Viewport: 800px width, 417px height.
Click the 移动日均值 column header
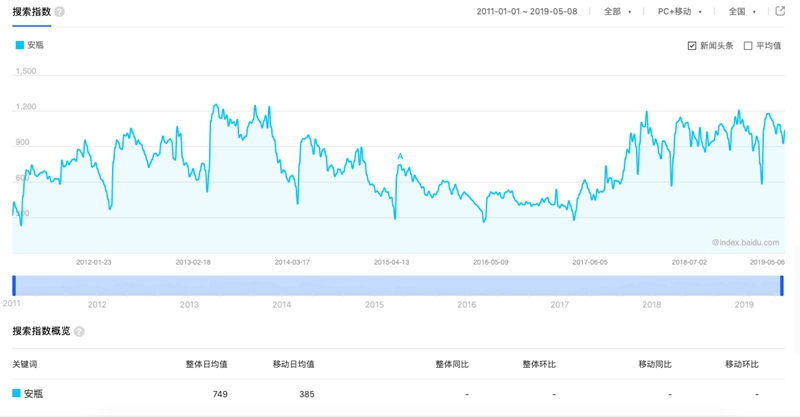pyautogui.click(x=293, y=364)
